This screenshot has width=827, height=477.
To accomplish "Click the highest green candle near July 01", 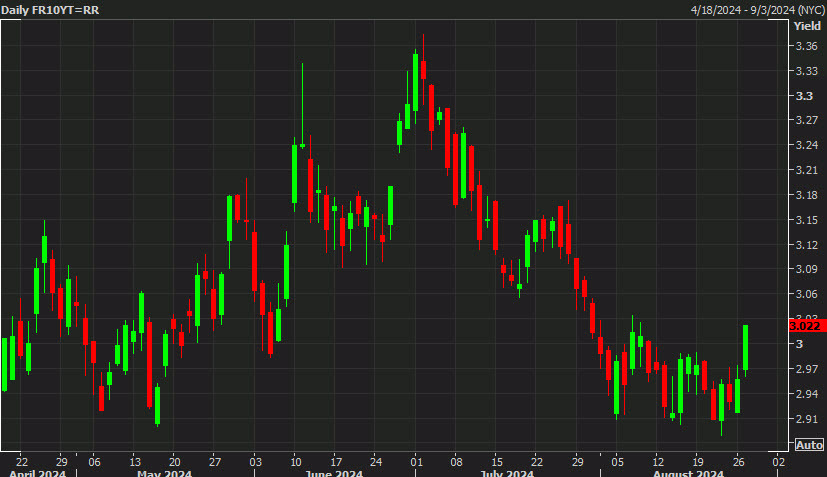I will point(415,80).
